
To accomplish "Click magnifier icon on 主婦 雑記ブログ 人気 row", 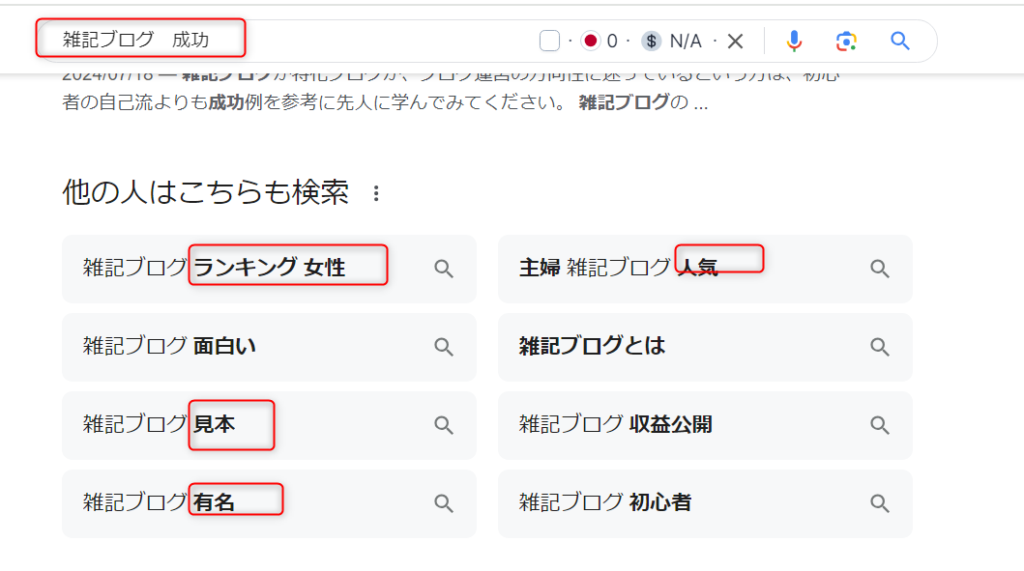I will pos(880,269).
